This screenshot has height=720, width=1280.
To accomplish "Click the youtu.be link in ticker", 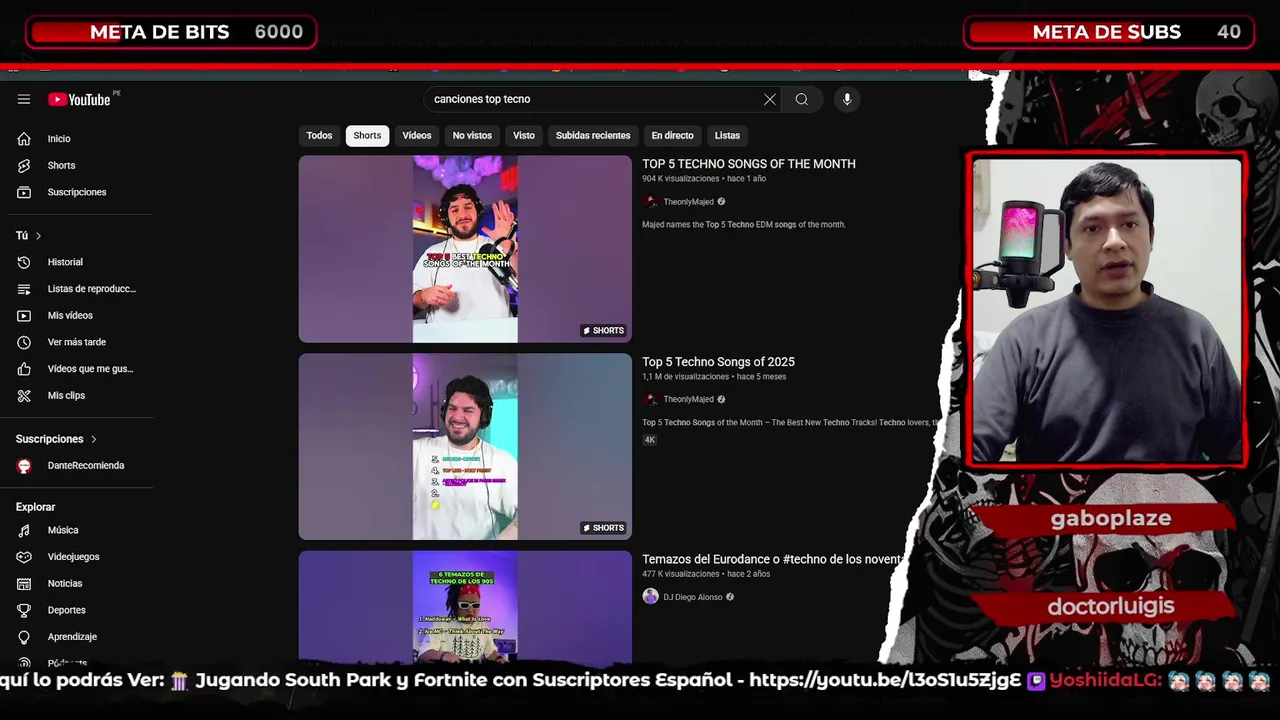I will 884,680.
